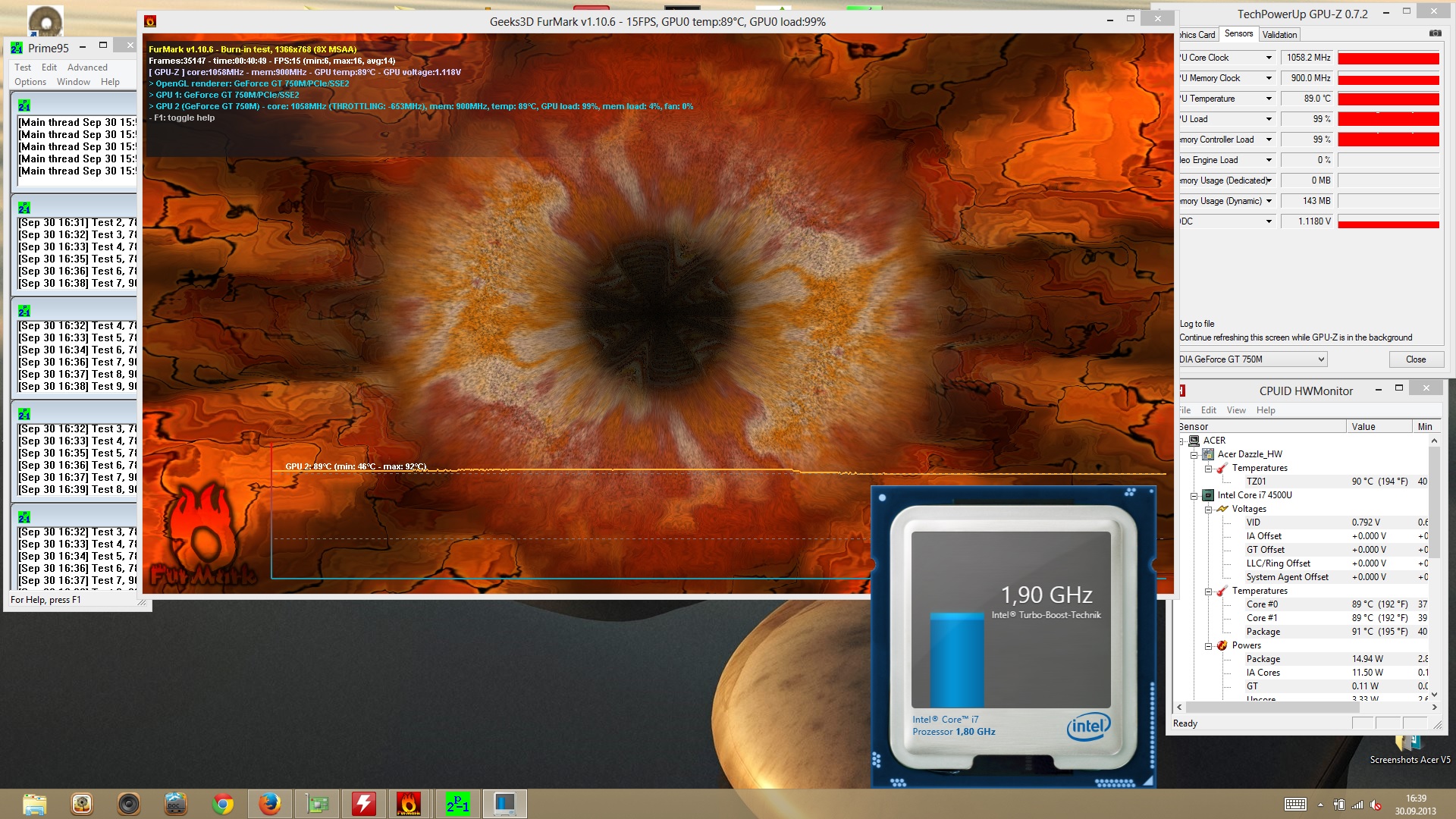Click the Value column header in HWMonitor
The height and width of the screenshot is (819, 1456).
click(x=1379, y=427)
